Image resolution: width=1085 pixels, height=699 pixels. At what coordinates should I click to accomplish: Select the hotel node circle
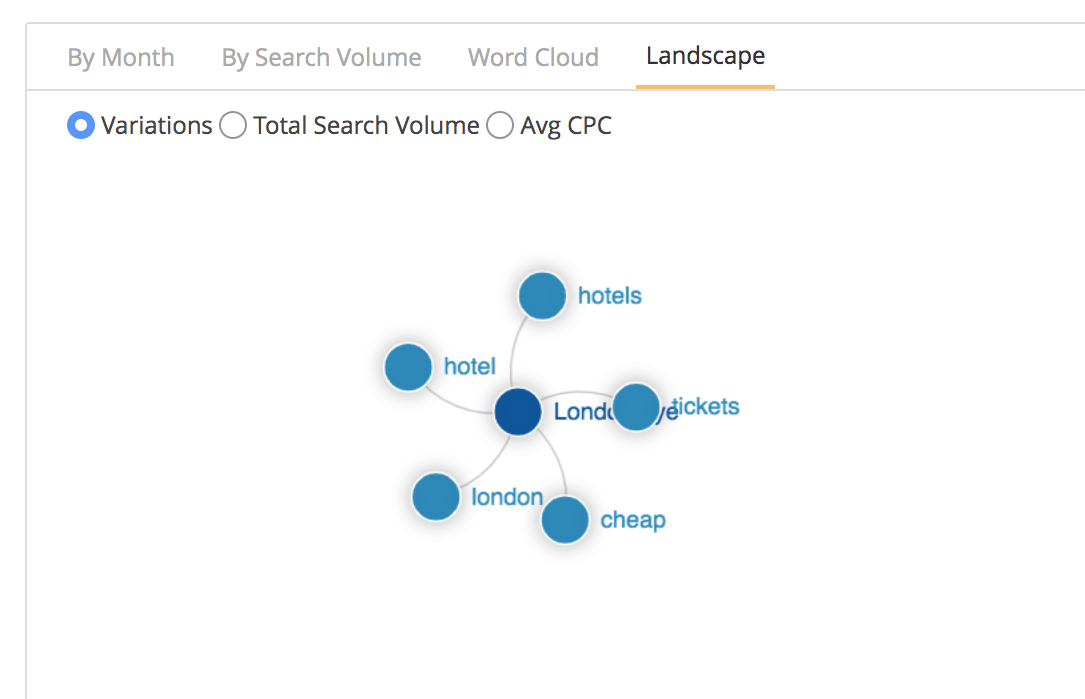[408, 367]
